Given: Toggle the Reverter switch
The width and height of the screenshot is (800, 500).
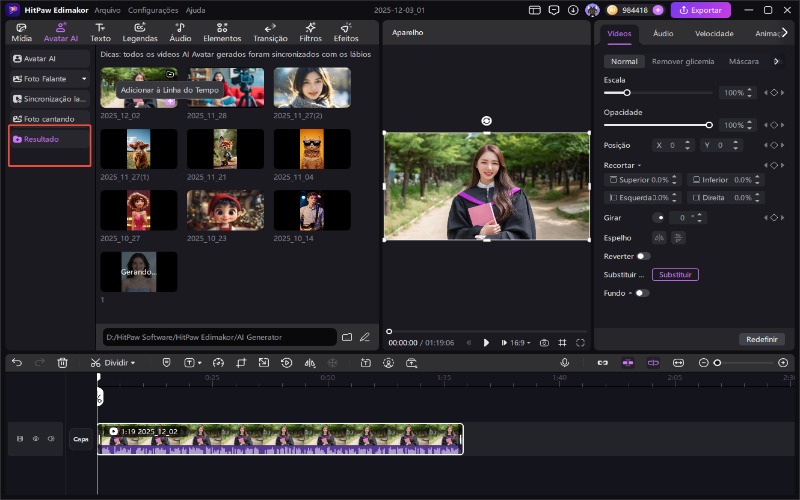Looking at the screenshot, I should [x=643, y=256].
